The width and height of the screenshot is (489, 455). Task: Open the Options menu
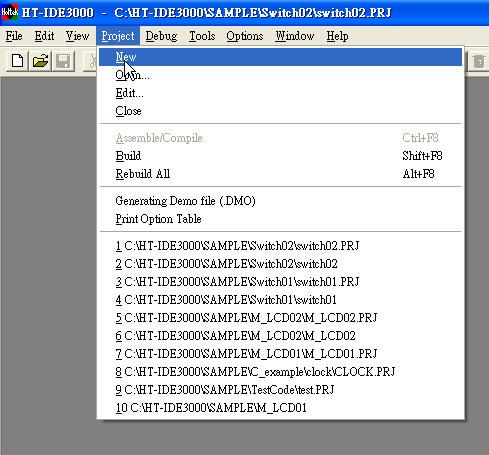(x=245, y=36)
